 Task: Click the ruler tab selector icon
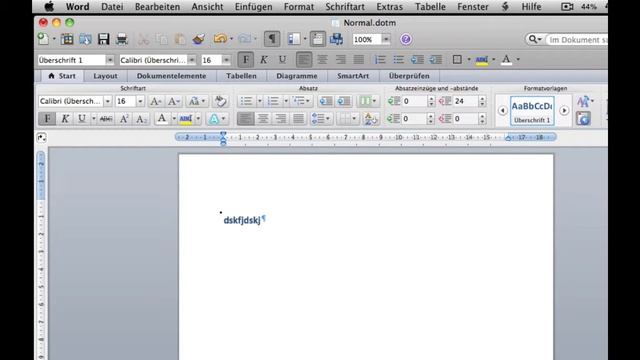point(41,138)
